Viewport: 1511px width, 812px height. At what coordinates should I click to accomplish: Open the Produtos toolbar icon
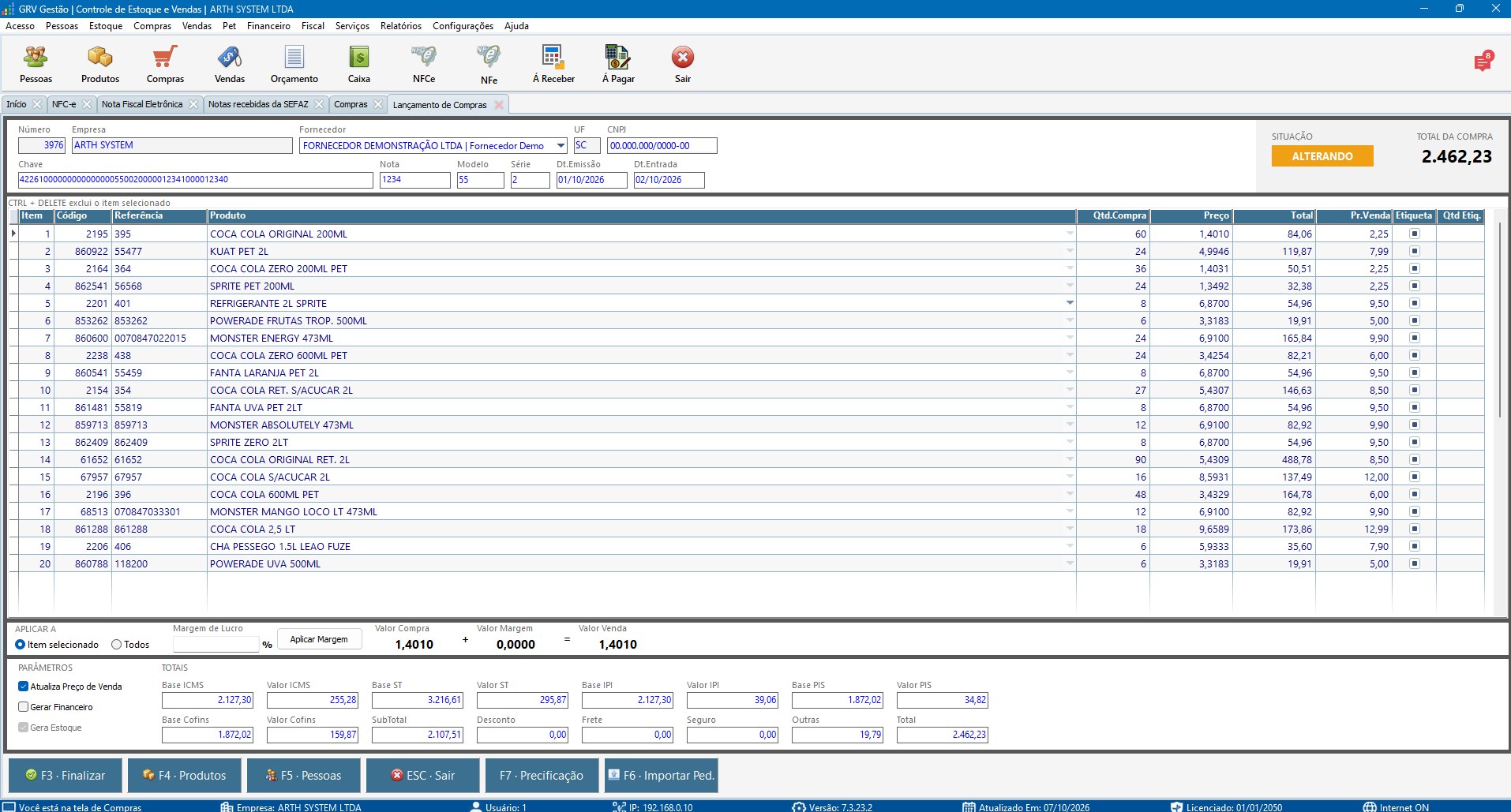[100, 64]
